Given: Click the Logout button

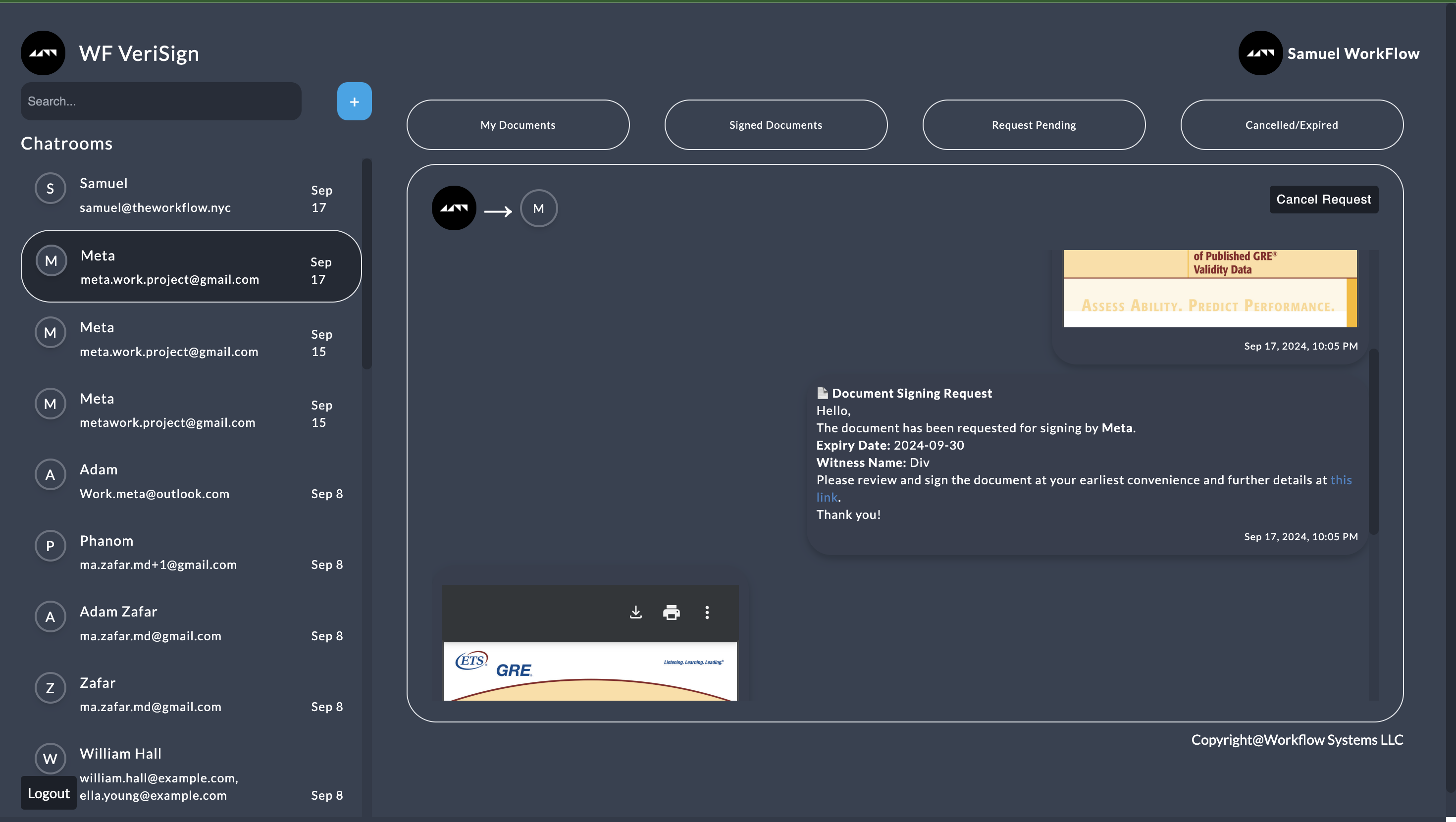Looking at the screenshot, I should pyautogui.click(x=49, y=793).
